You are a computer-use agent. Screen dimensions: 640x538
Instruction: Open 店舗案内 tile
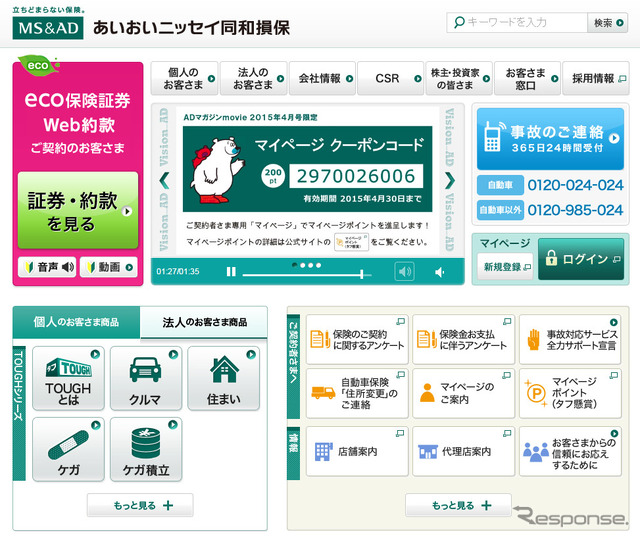357,451
